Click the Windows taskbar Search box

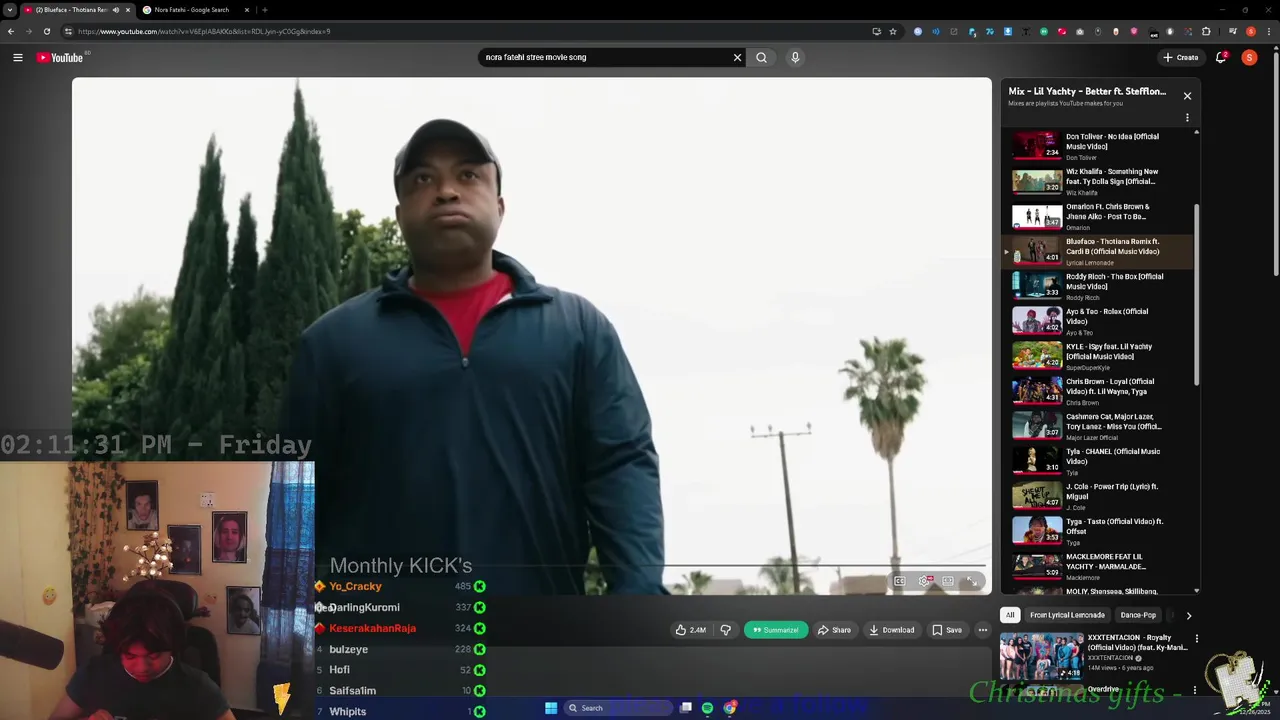pos(618,708)
